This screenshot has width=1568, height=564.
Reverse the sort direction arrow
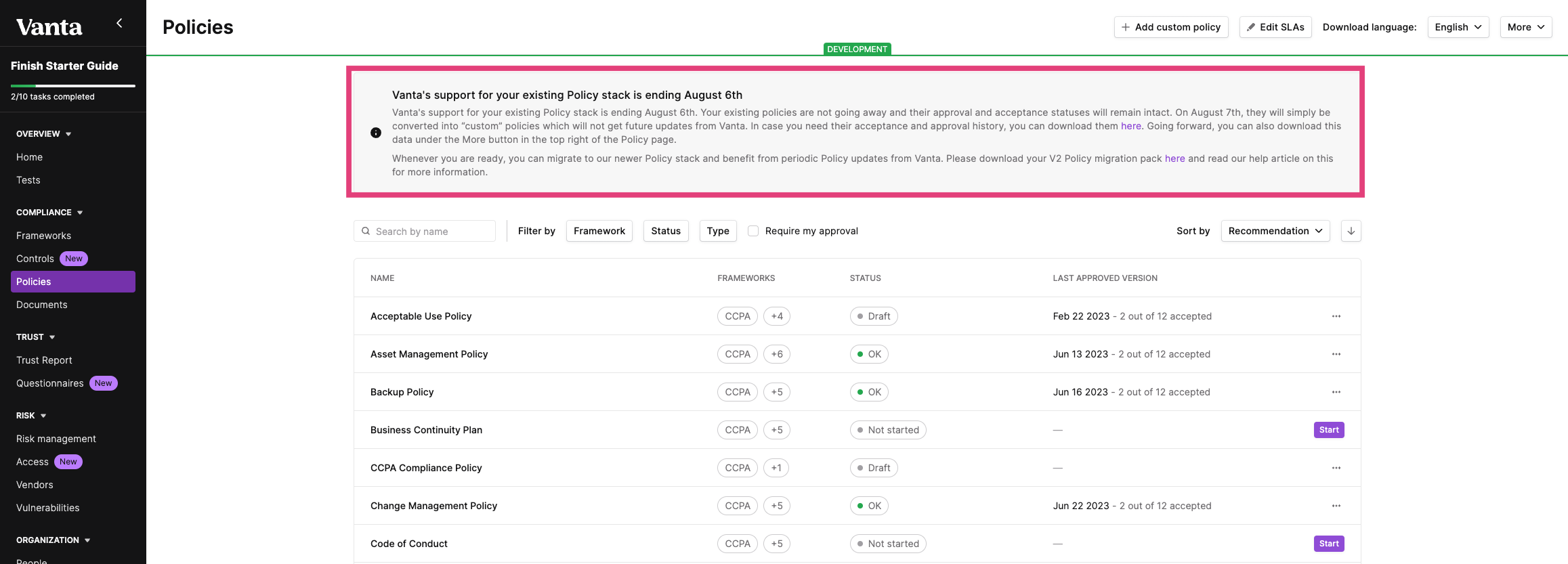pyautogui.click(x=1351, y=231)
